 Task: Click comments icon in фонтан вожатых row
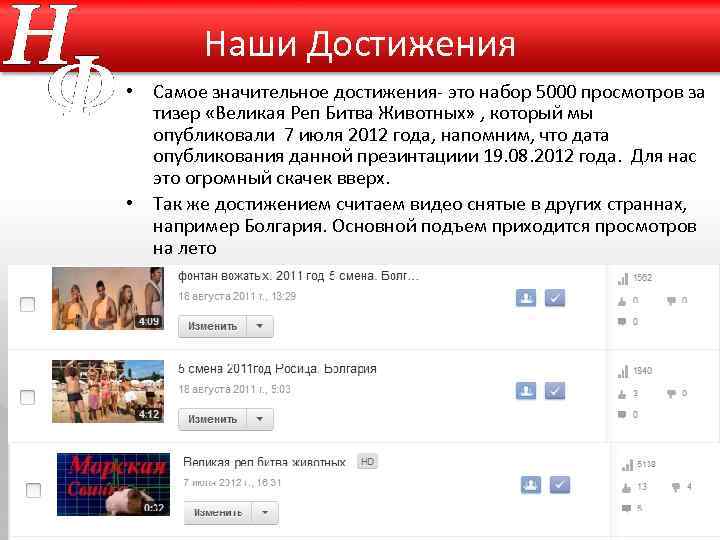click(x=622, y=322)
